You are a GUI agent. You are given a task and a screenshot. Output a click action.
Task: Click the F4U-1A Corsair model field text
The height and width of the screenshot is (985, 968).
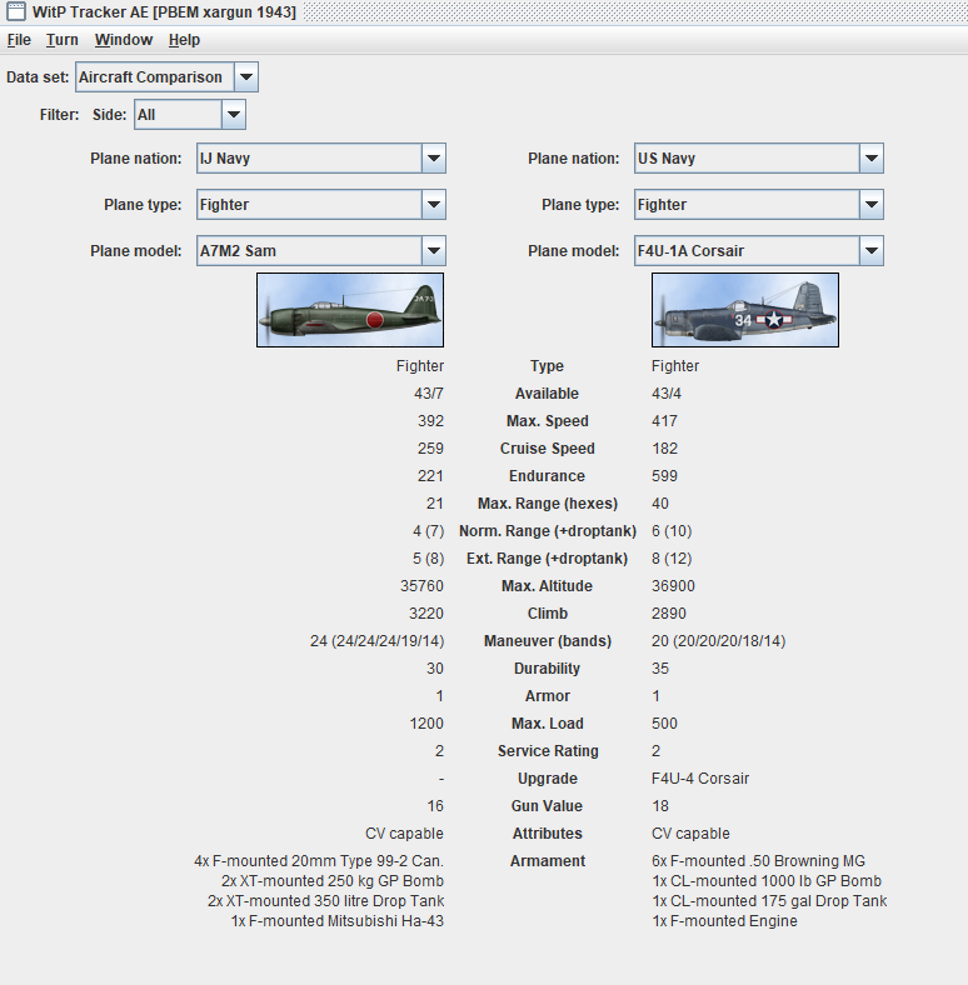pos(691,251)
